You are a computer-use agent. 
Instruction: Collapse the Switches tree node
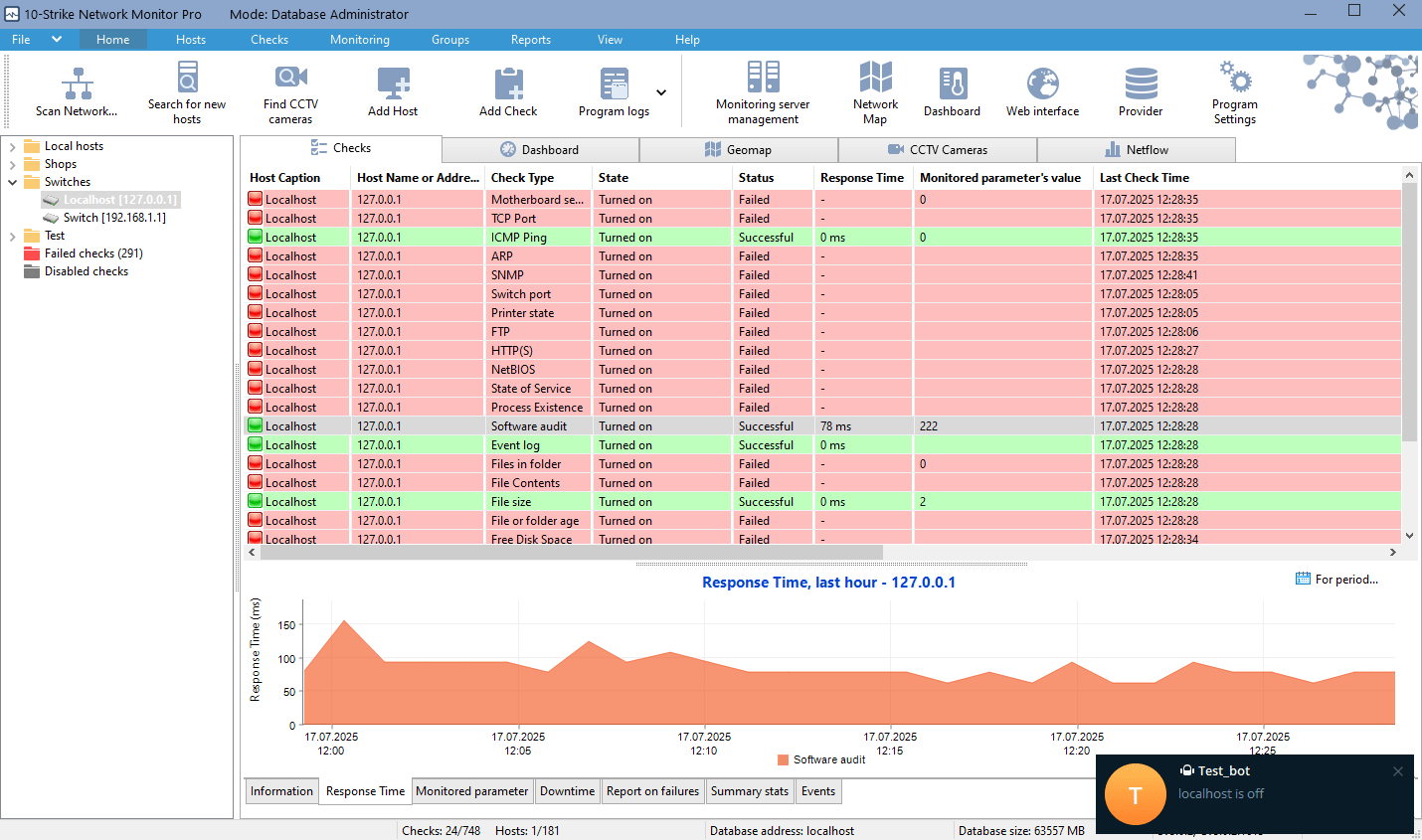[12, 182]
